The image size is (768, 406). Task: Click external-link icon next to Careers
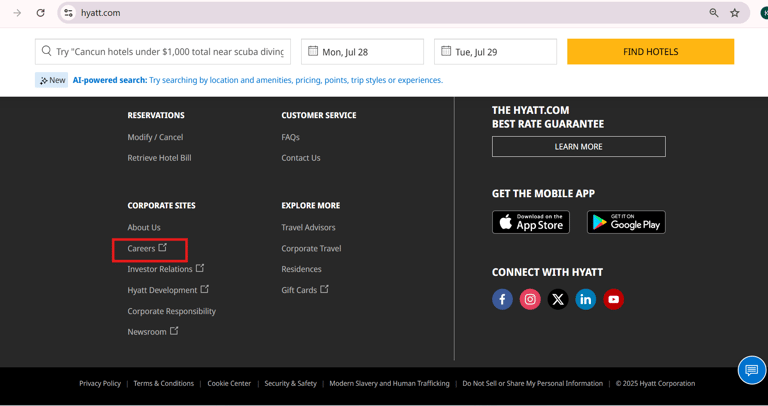(163, 247)
